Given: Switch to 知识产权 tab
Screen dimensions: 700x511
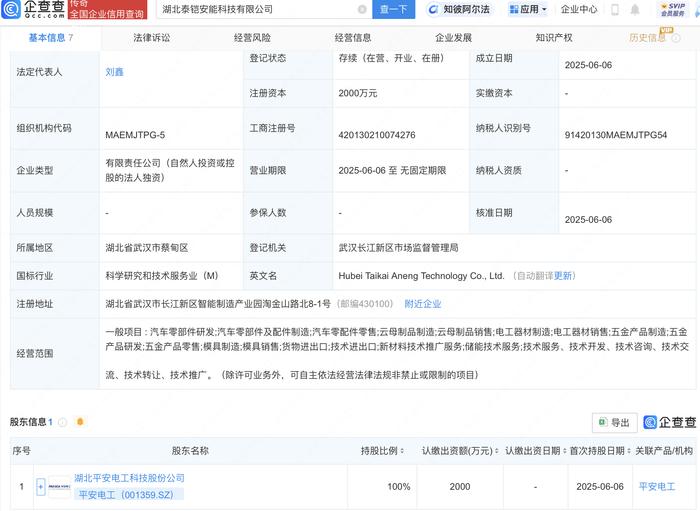Looking at the screenshot, I should click(x=554, y=38).
